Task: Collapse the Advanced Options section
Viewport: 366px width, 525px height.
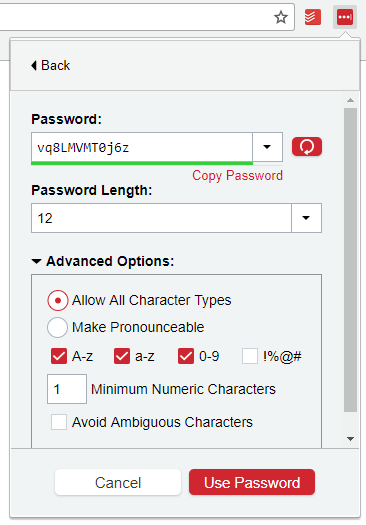Action: pos(36,261)
